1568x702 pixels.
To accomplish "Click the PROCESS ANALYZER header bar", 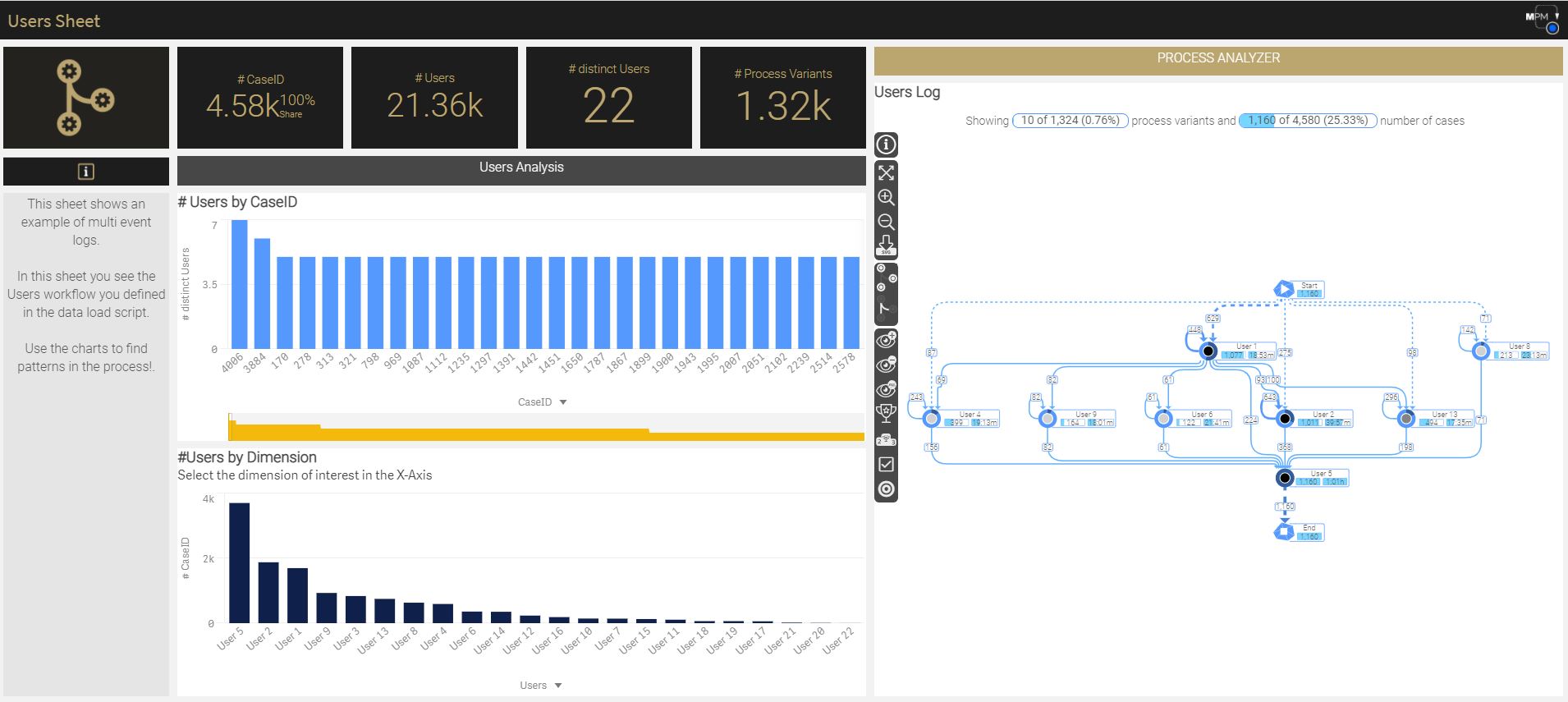I will [1218, 59].
